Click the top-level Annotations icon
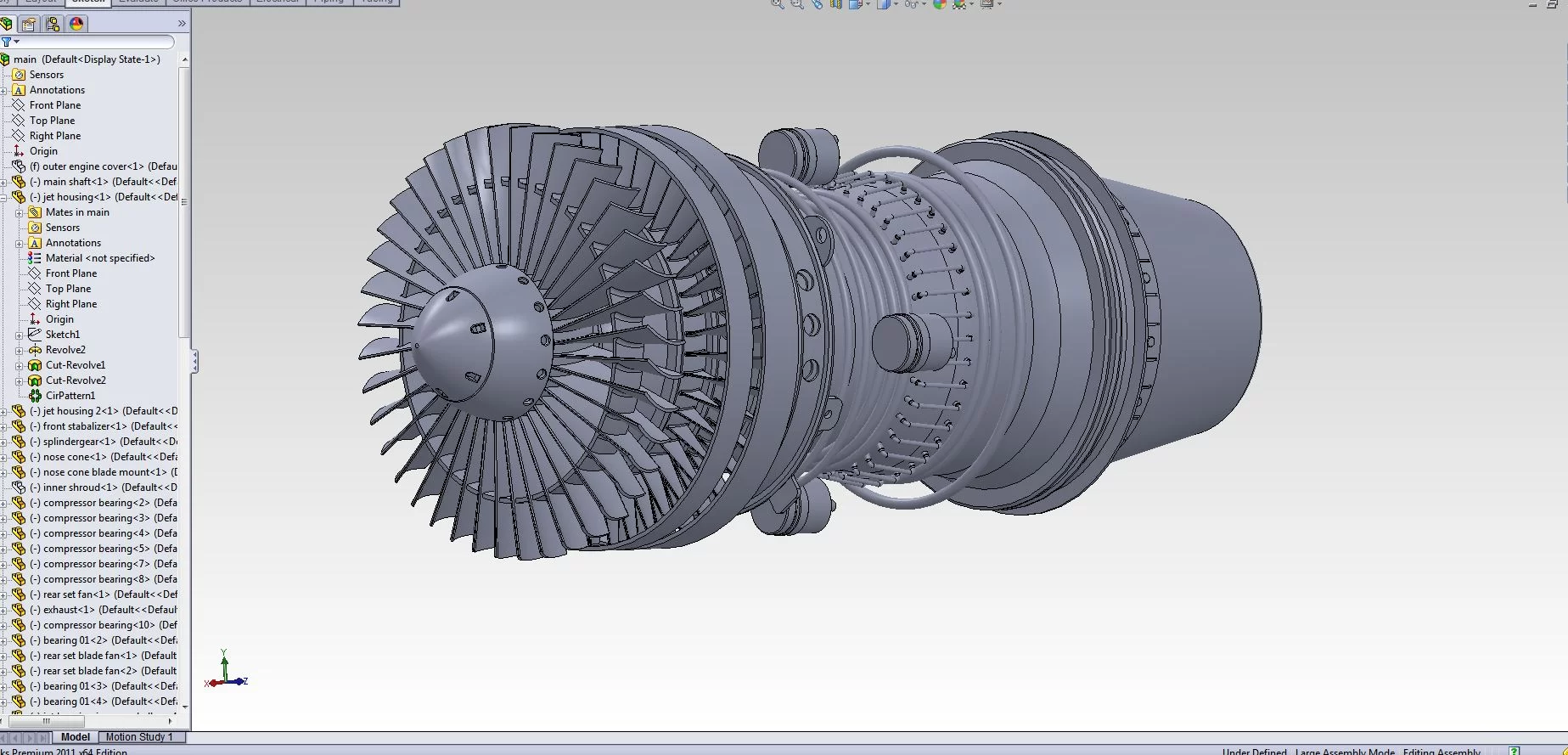This screenshot has height=755, width=1568. point(19,90)
